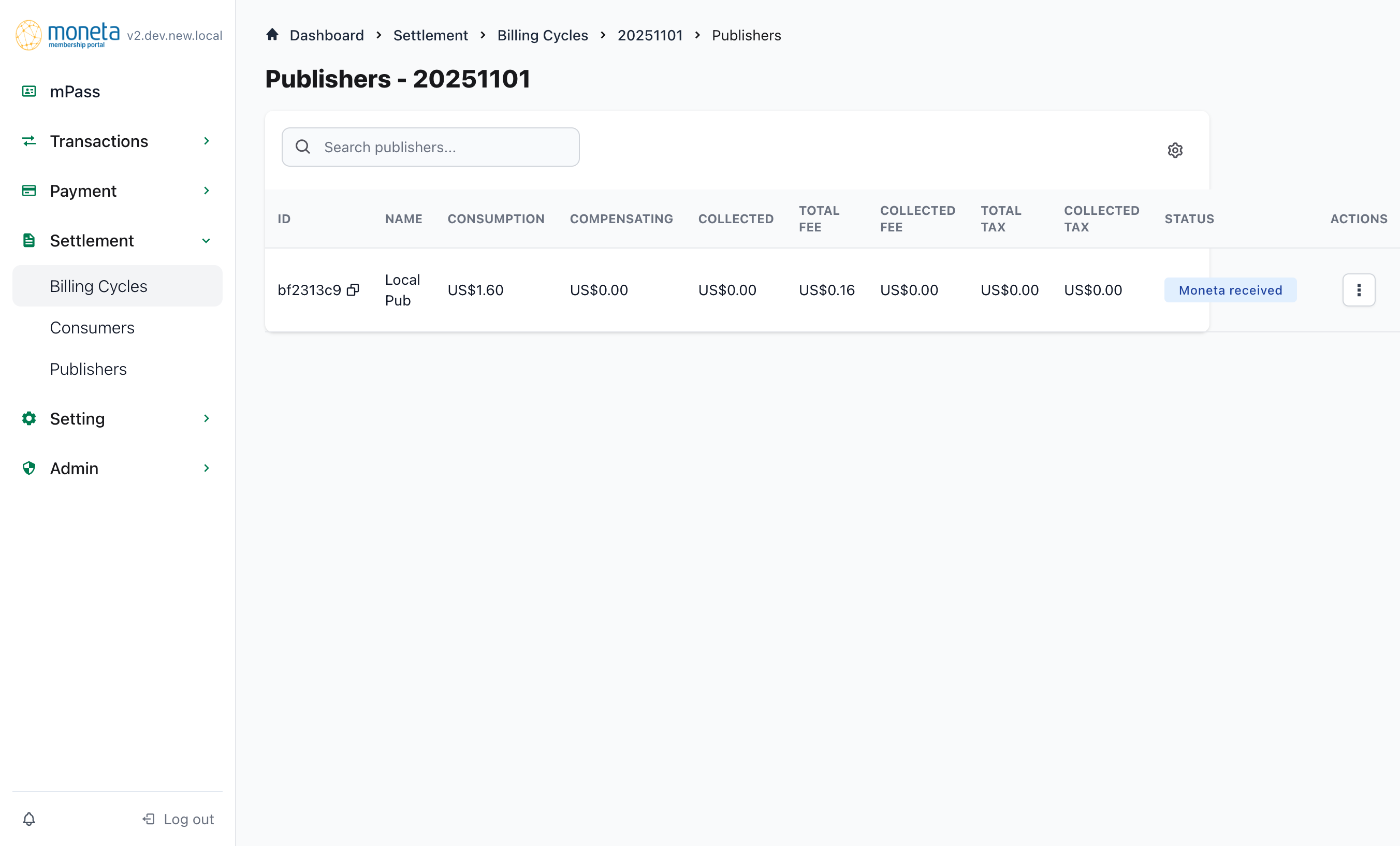Copy publisher ID bf2313c9 icon
1400x846 pixels.
pos(353,290)
